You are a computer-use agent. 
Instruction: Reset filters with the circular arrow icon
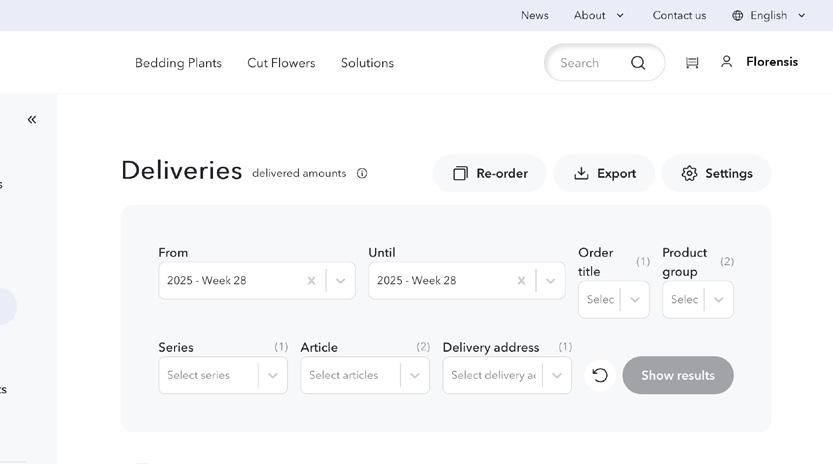600,375
